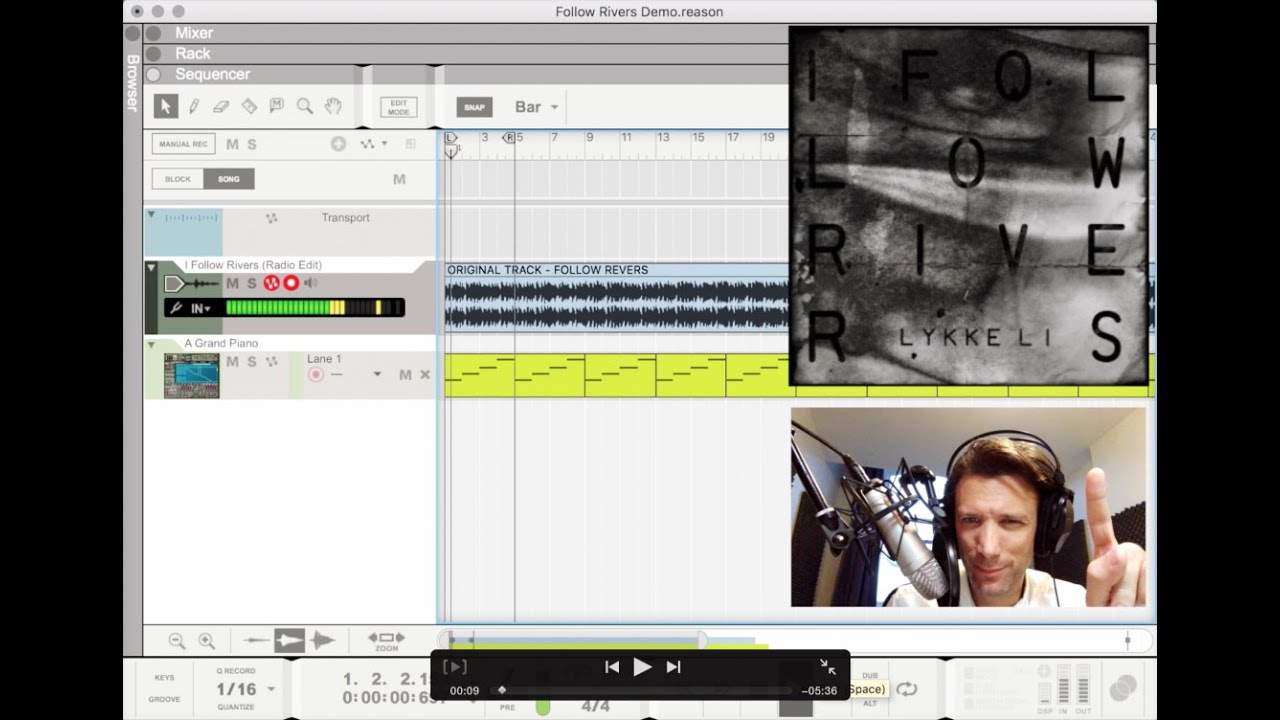The width and height of the screenshot is (1280, 720).
Task: Click the left loop locator L marker
Action: click(x=451, y=138)
